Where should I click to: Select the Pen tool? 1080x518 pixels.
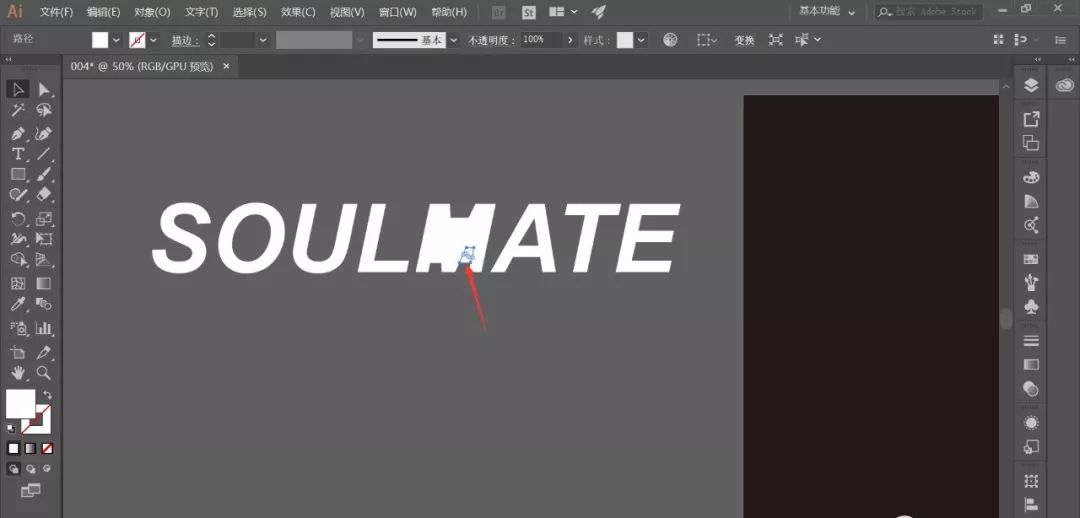(x=18, y=133)
